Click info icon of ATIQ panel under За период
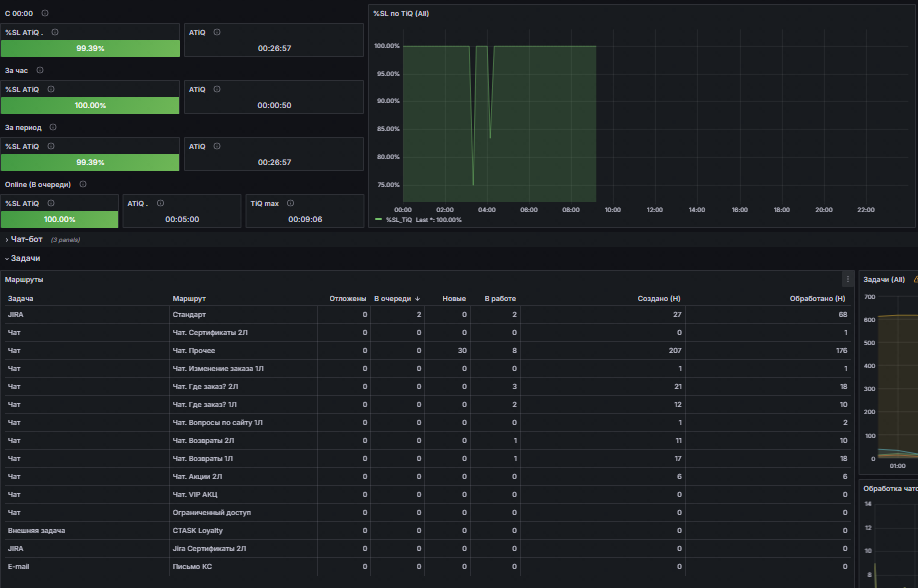 (217, 146)
